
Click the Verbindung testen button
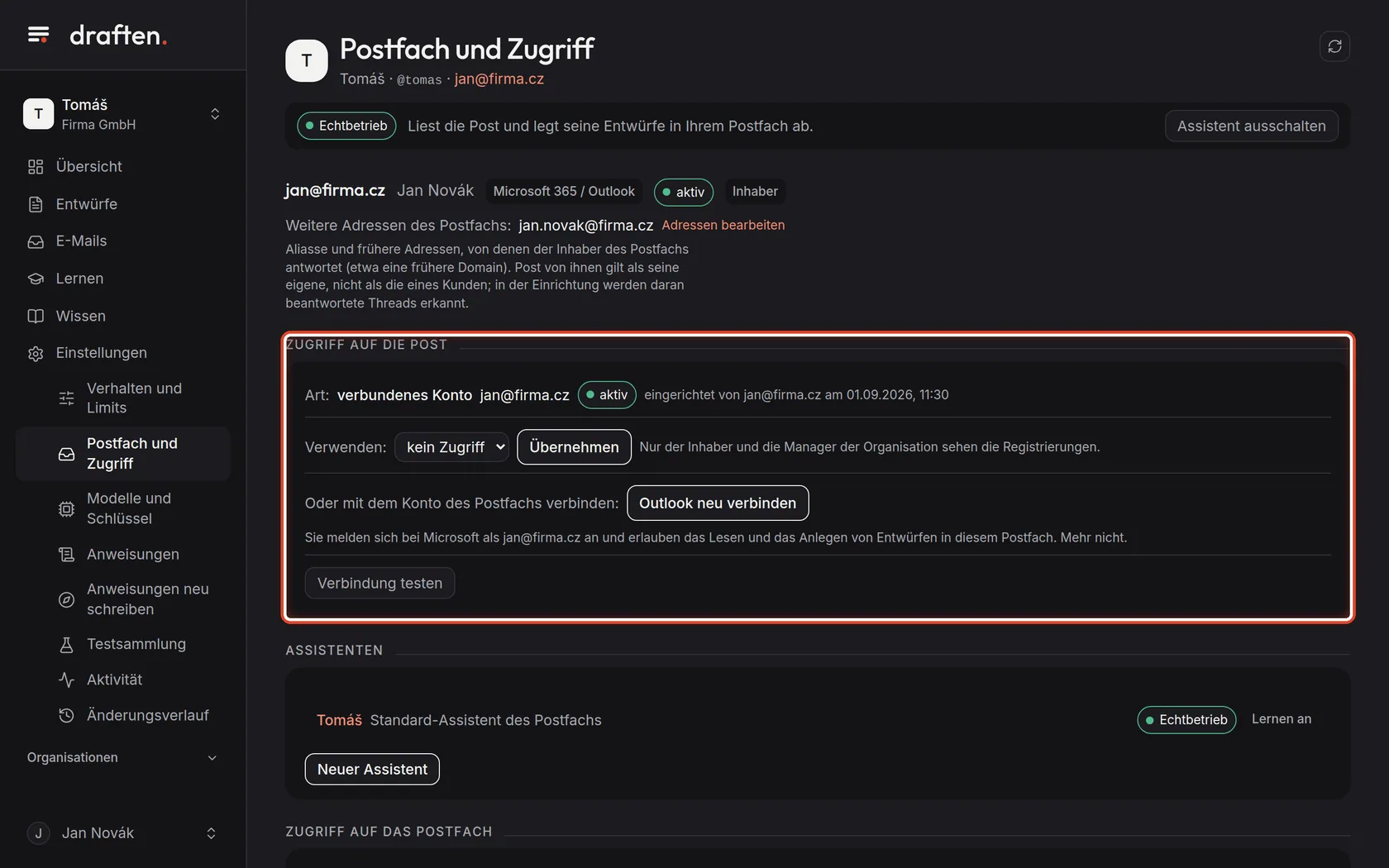[x=379, y=583]
